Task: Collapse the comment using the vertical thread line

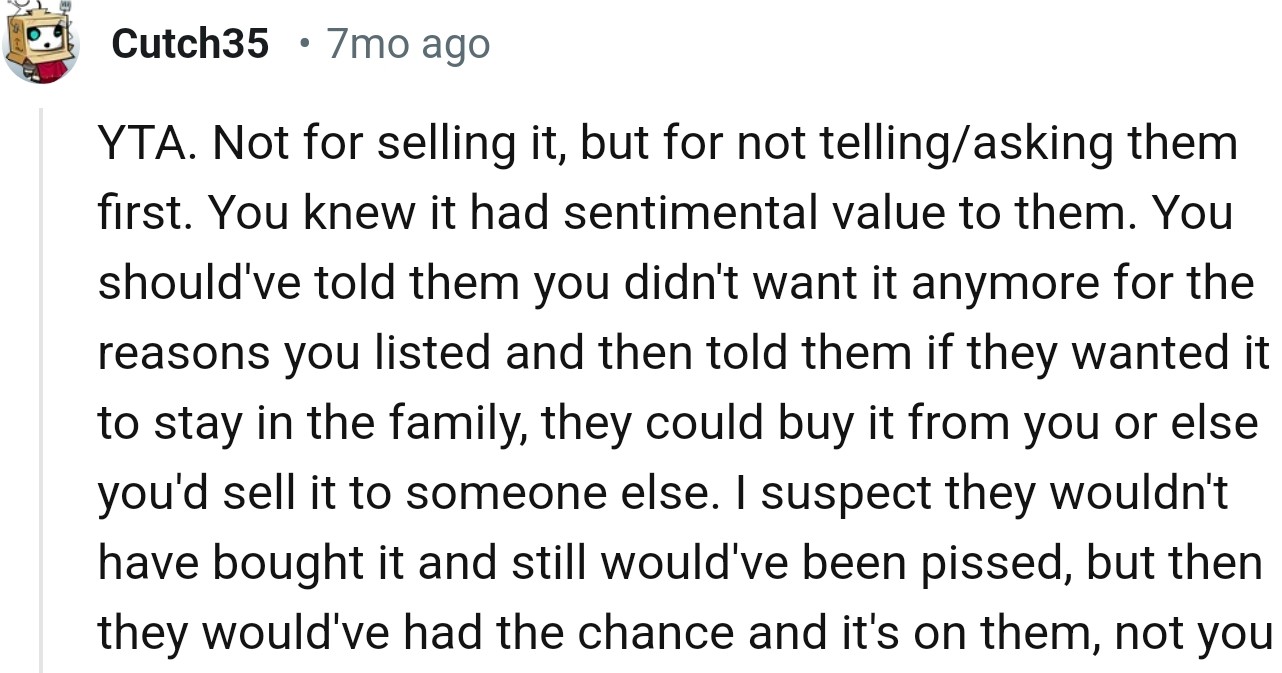Action: pyautogui.click(x=41, y=390)
